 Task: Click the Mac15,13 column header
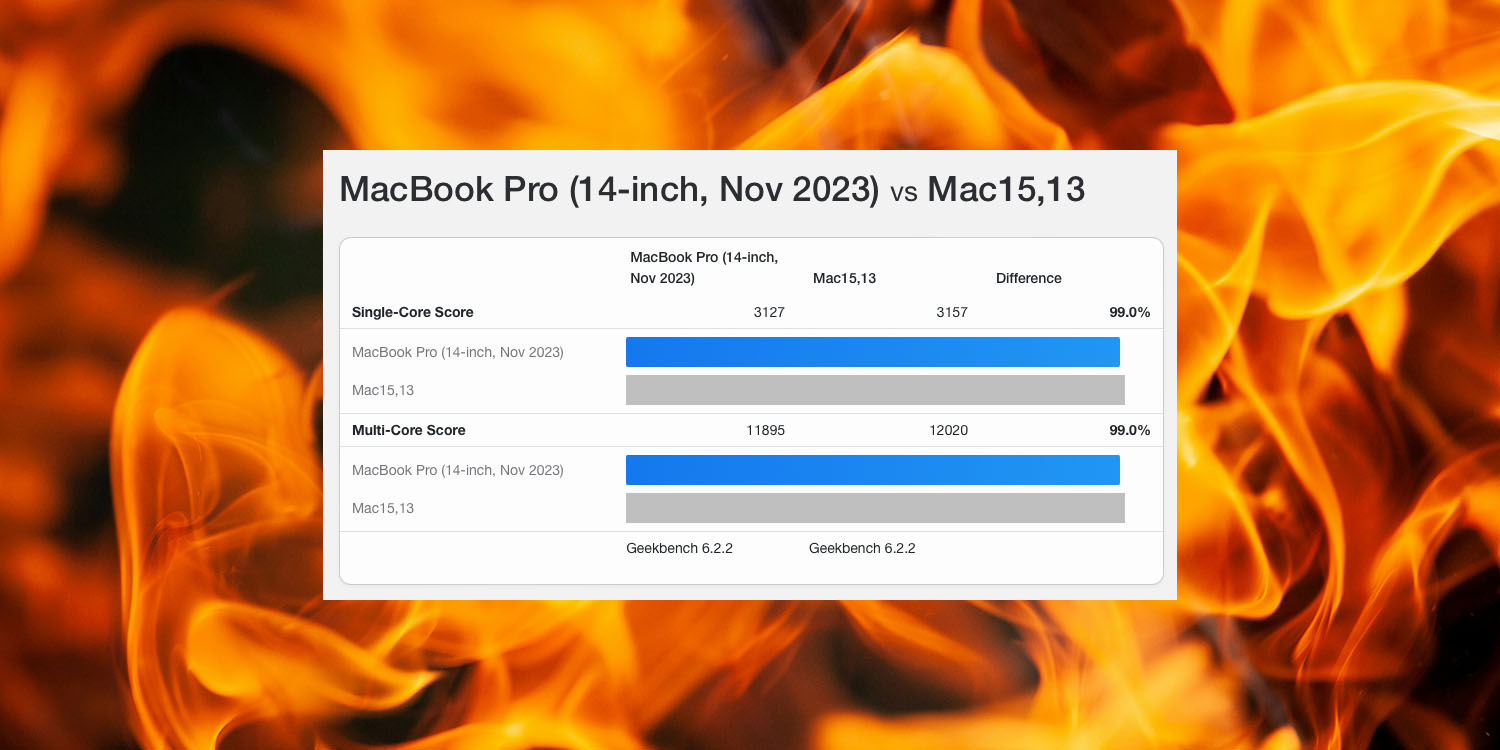click(843, 278)
